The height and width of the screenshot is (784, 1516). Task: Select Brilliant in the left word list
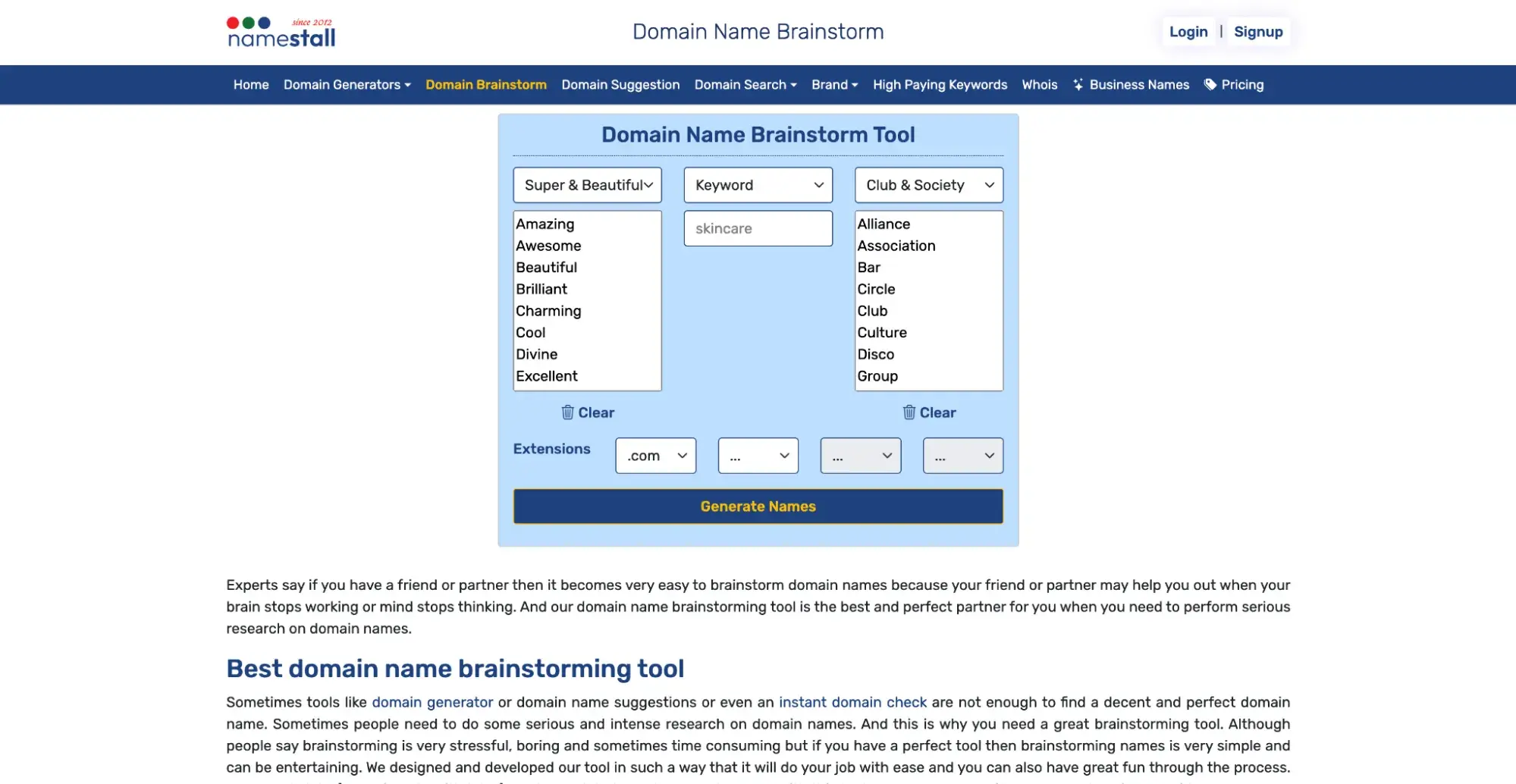tap(541, 289)
